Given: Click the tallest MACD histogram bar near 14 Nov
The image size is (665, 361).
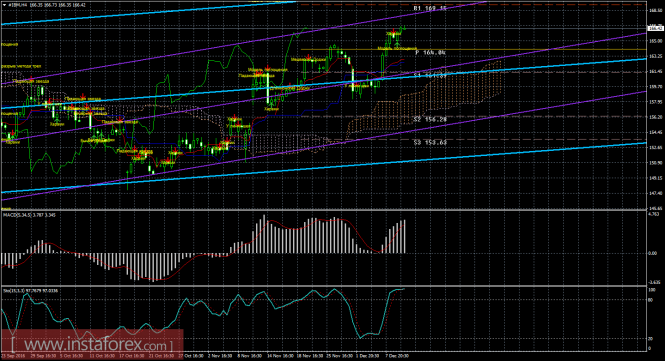Looking at the screenshot, I should (264, 234).
